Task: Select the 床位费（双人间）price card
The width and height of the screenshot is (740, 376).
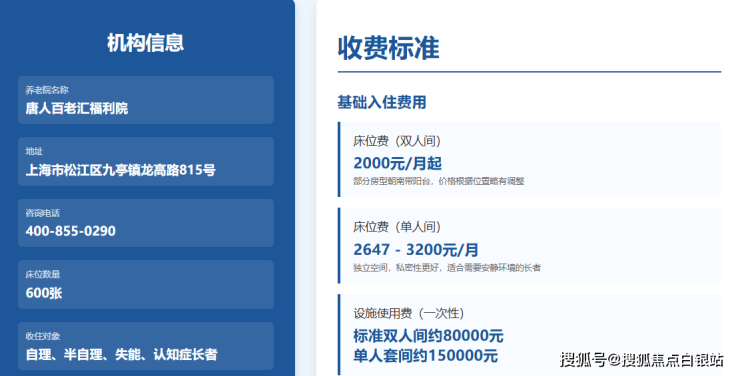Action: click(x=530, y=159)
